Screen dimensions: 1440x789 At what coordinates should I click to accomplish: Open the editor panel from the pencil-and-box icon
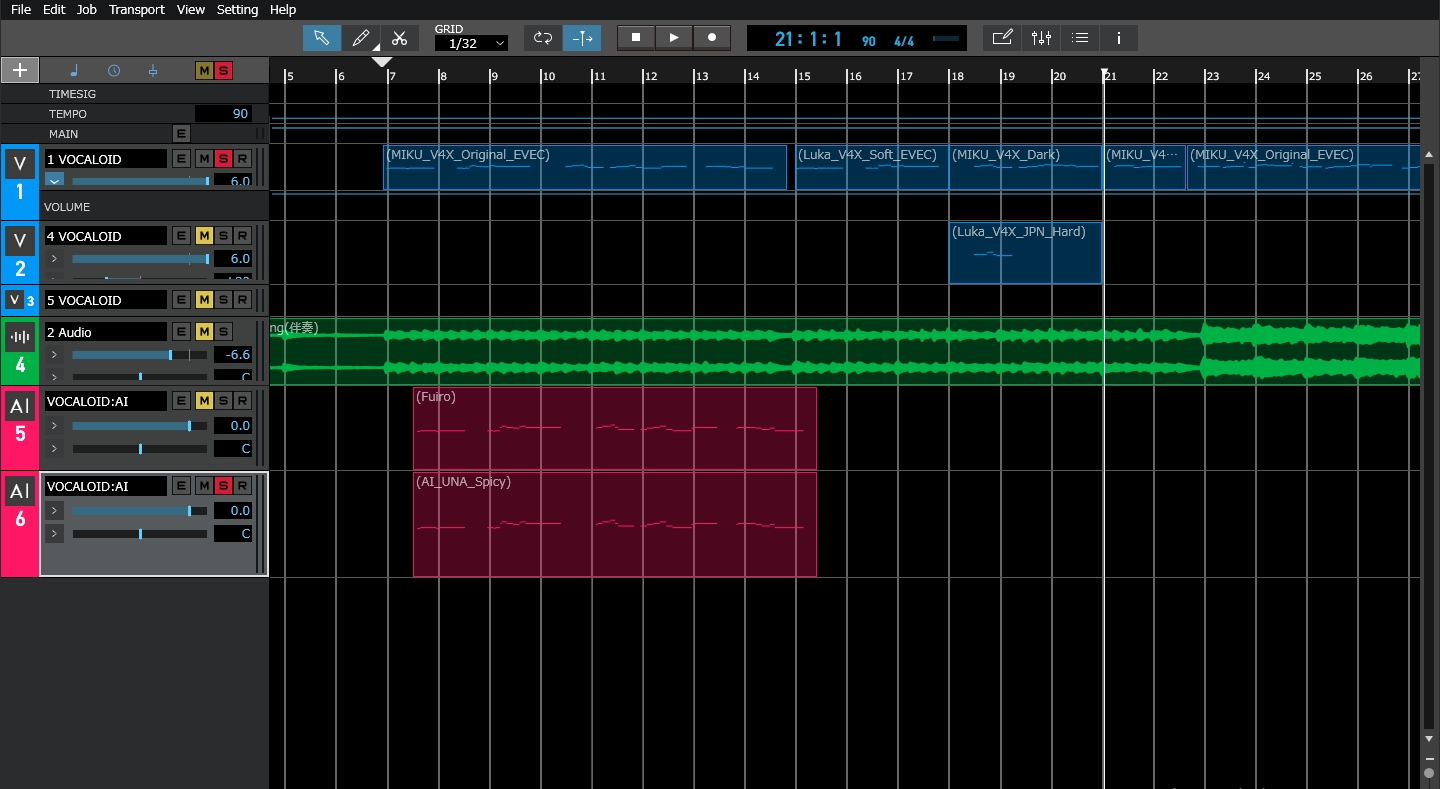(1002, 38)
